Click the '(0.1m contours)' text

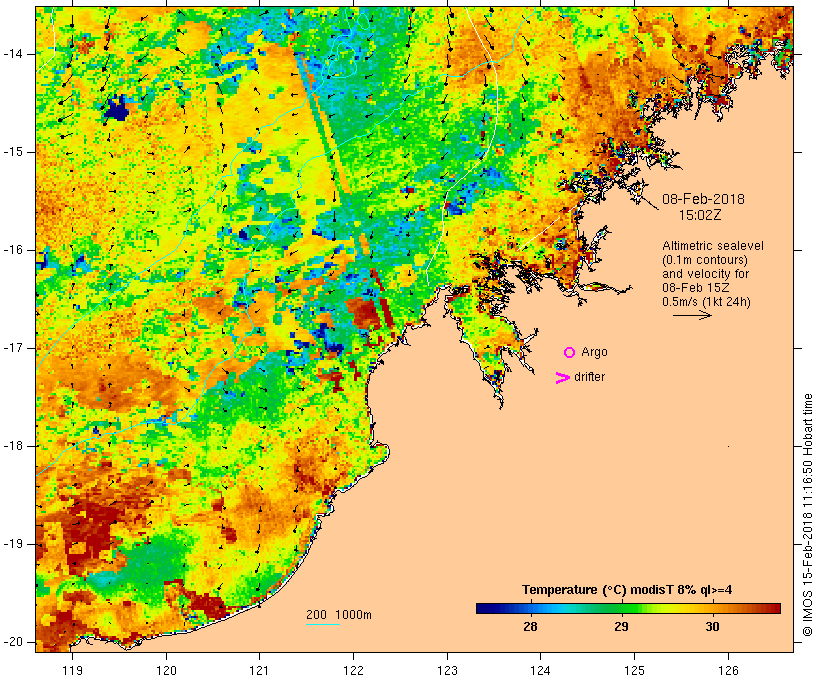point(705,260)
